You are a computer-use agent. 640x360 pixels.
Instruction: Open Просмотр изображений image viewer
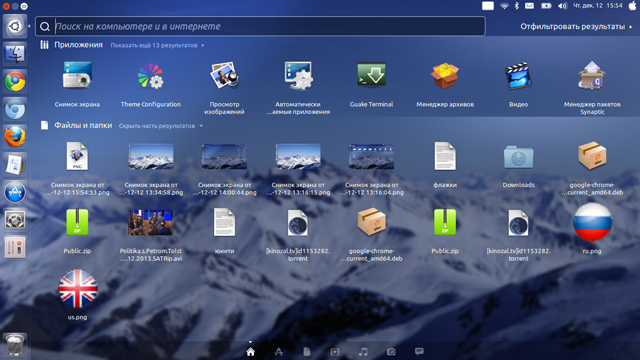tap(224, 76)
